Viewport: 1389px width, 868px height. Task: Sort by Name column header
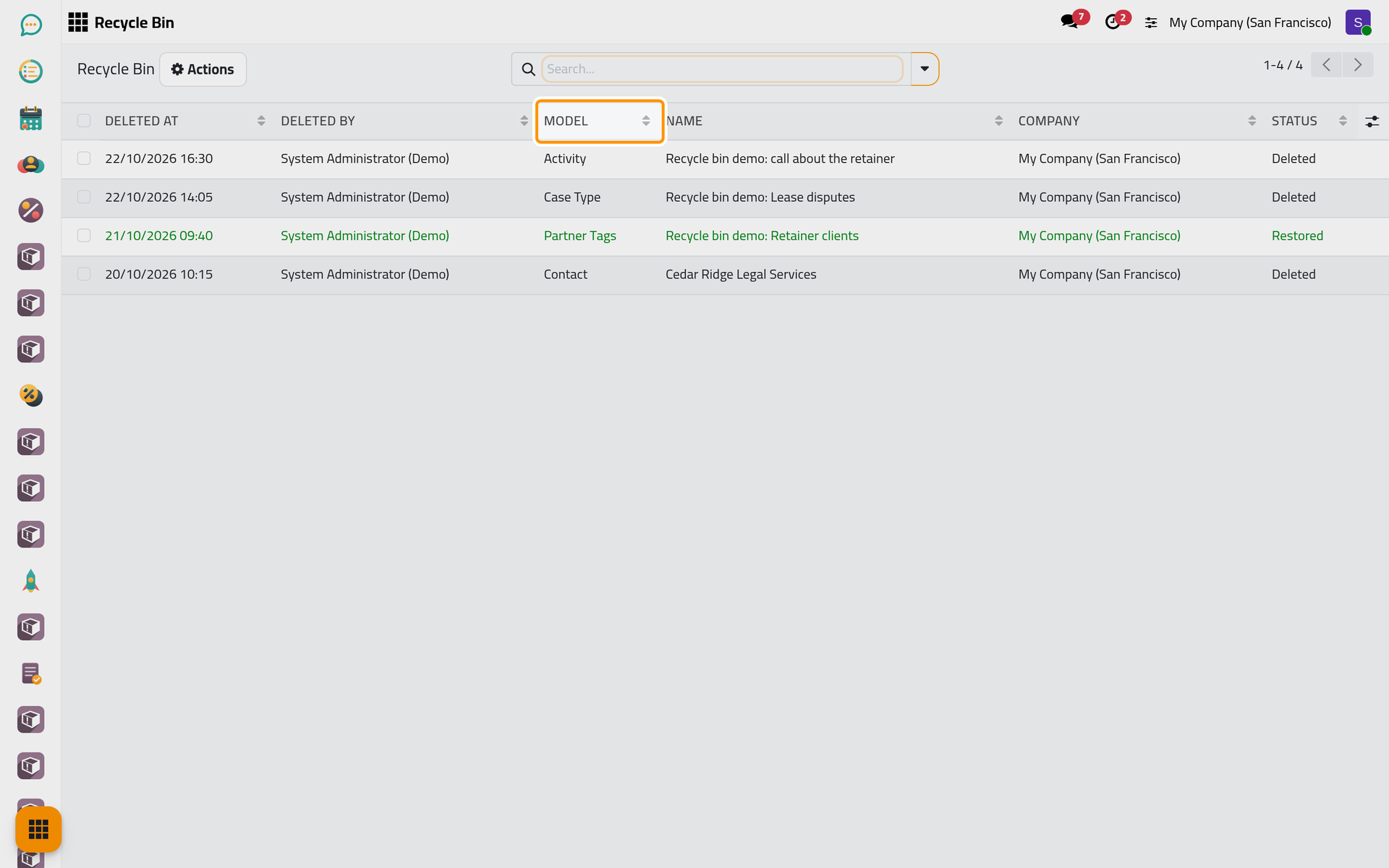[x=836, y=121]
